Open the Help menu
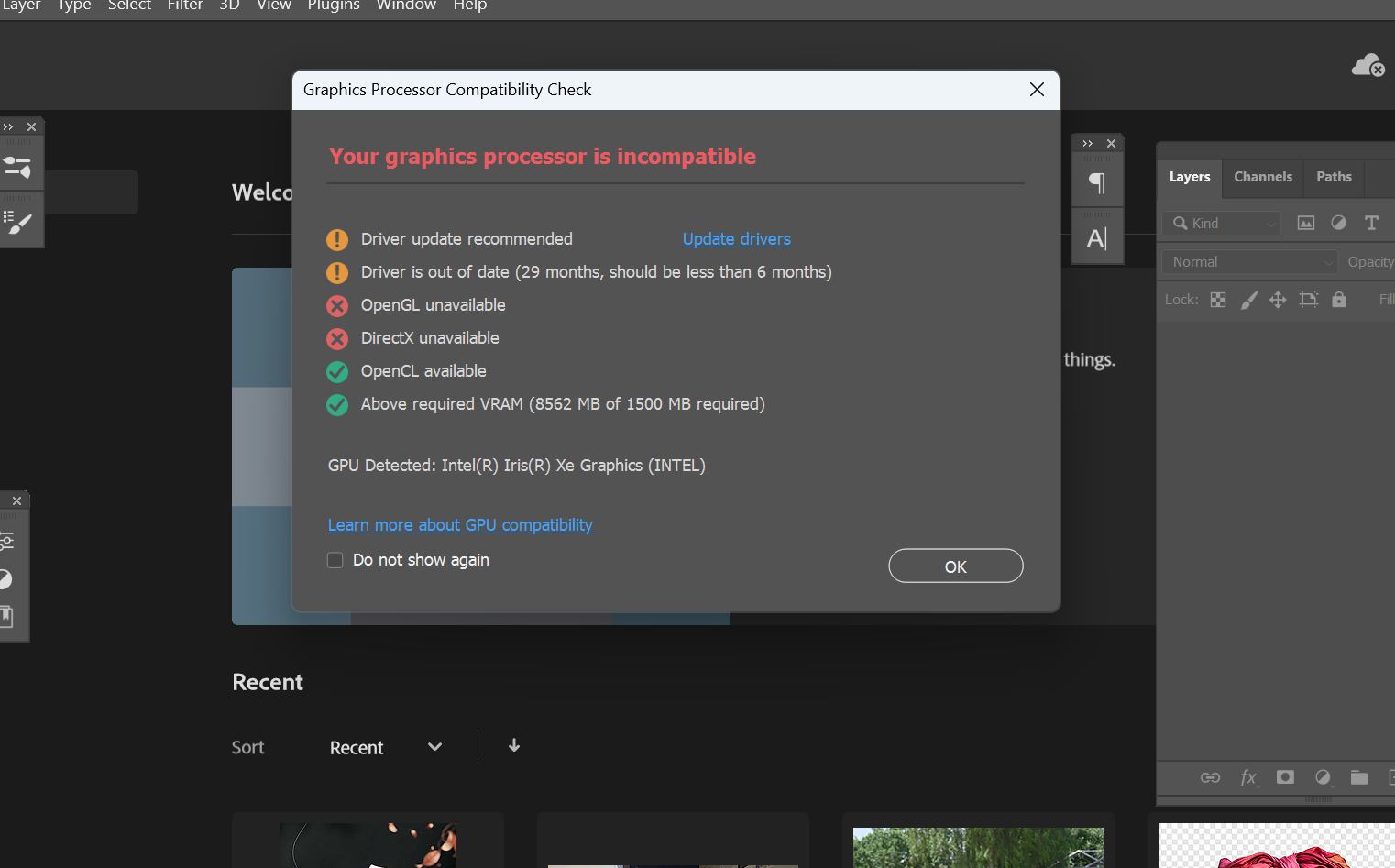 [x=470, y=5]
